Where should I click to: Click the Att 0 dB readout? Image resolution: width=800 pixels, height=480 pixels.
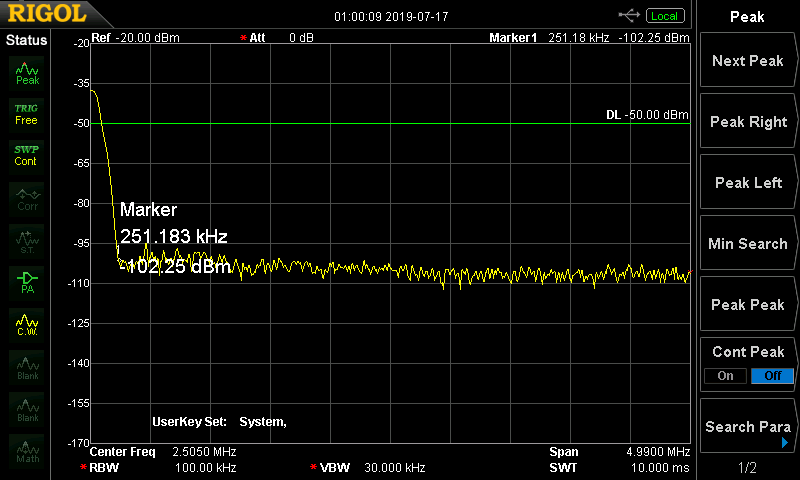277,38
